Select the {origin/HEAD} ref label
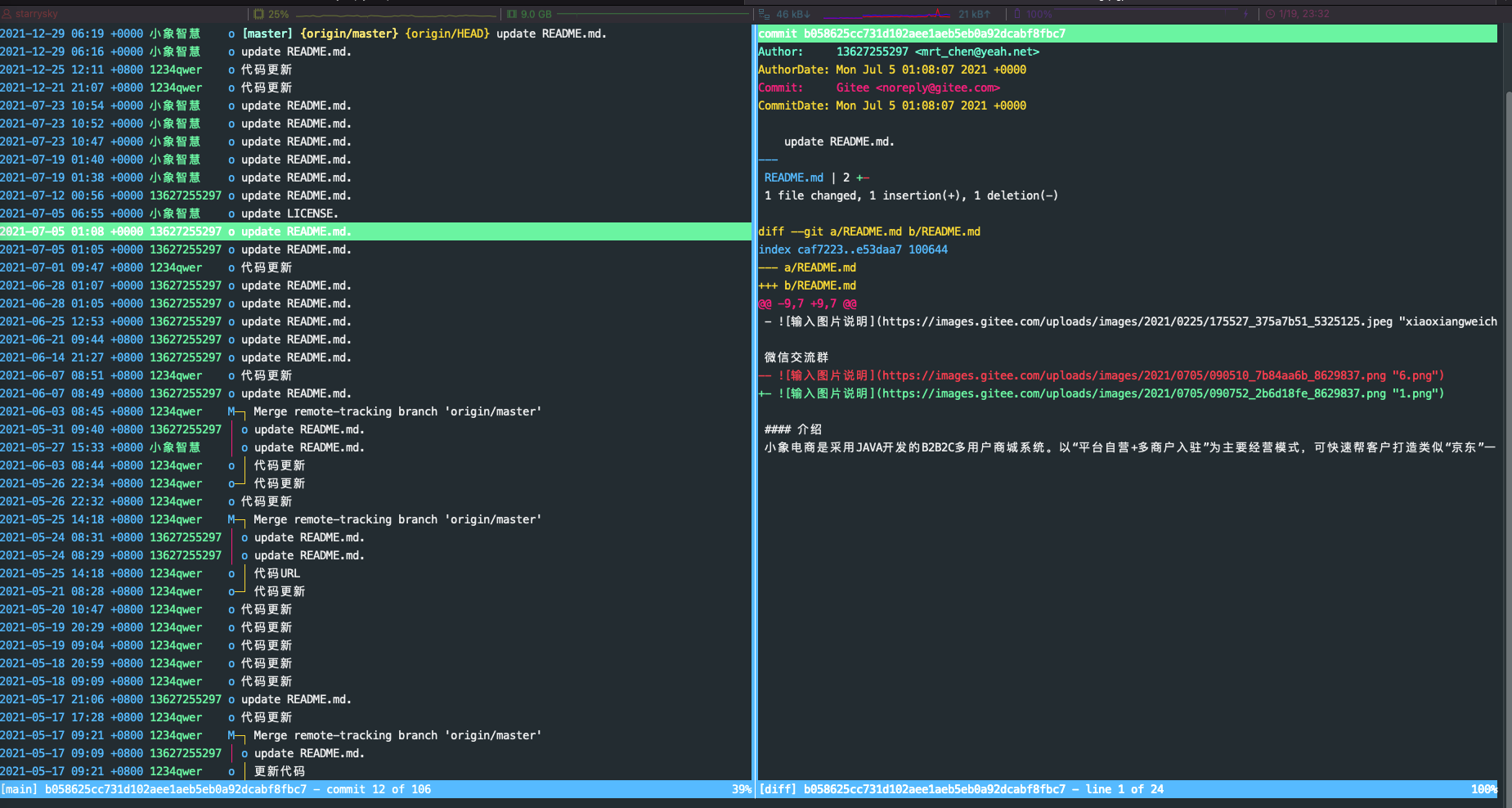Screen dimensions: 1512x808 click(x=447, y=34)
